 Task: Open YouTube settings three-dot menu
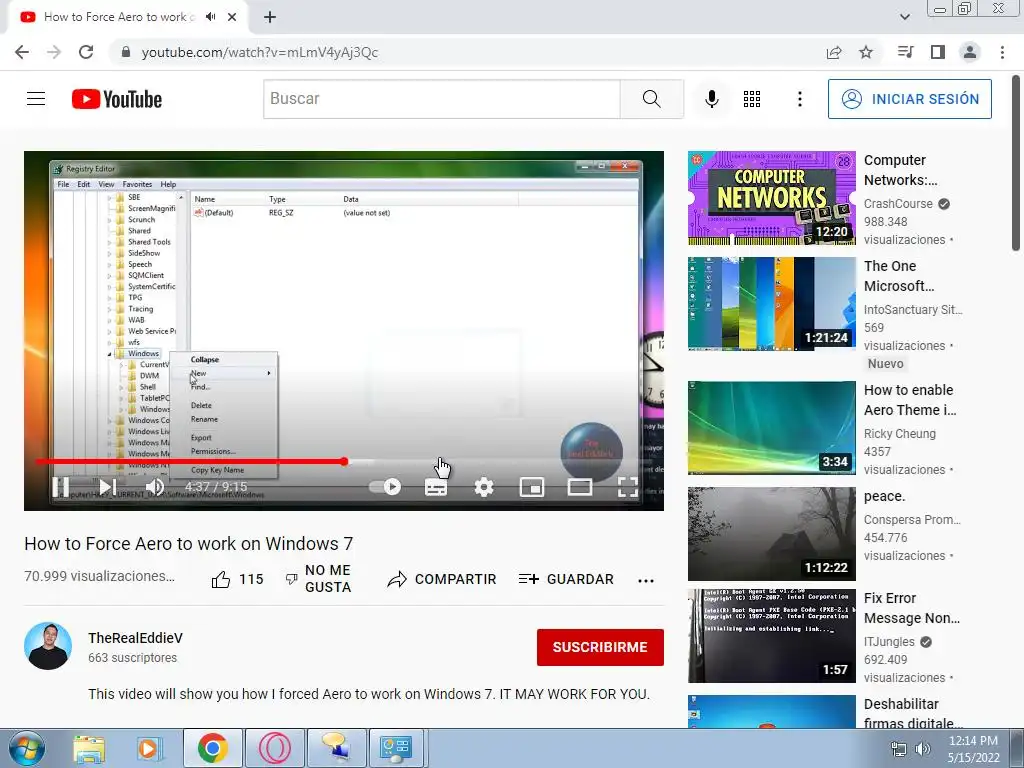(799, 99)
